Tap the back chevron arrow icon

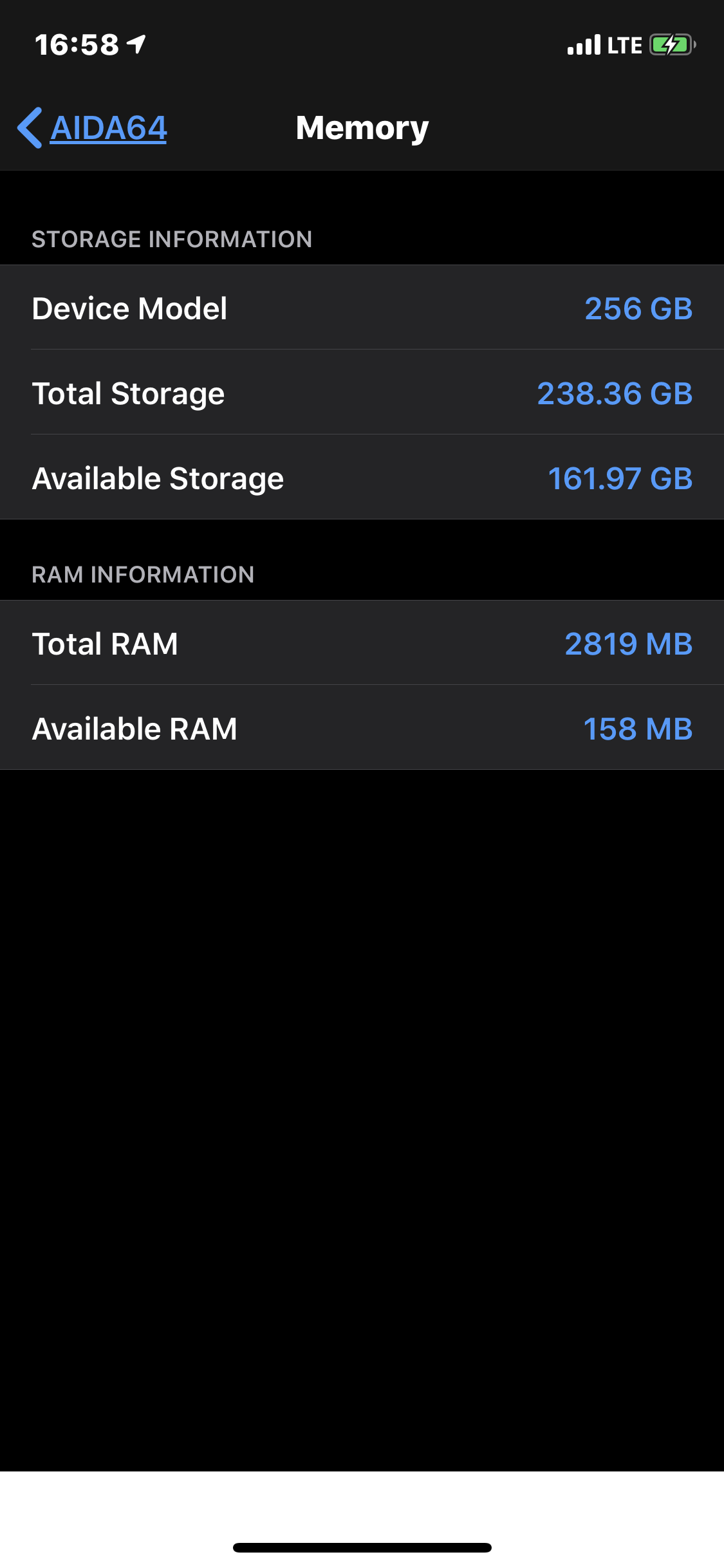pos(30,127)
